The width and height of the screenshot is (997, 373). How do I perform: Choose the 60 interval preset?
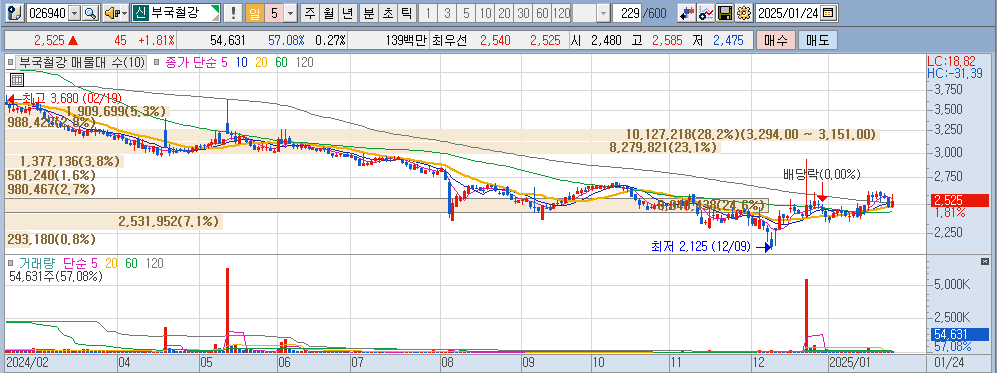coord(542,13)
